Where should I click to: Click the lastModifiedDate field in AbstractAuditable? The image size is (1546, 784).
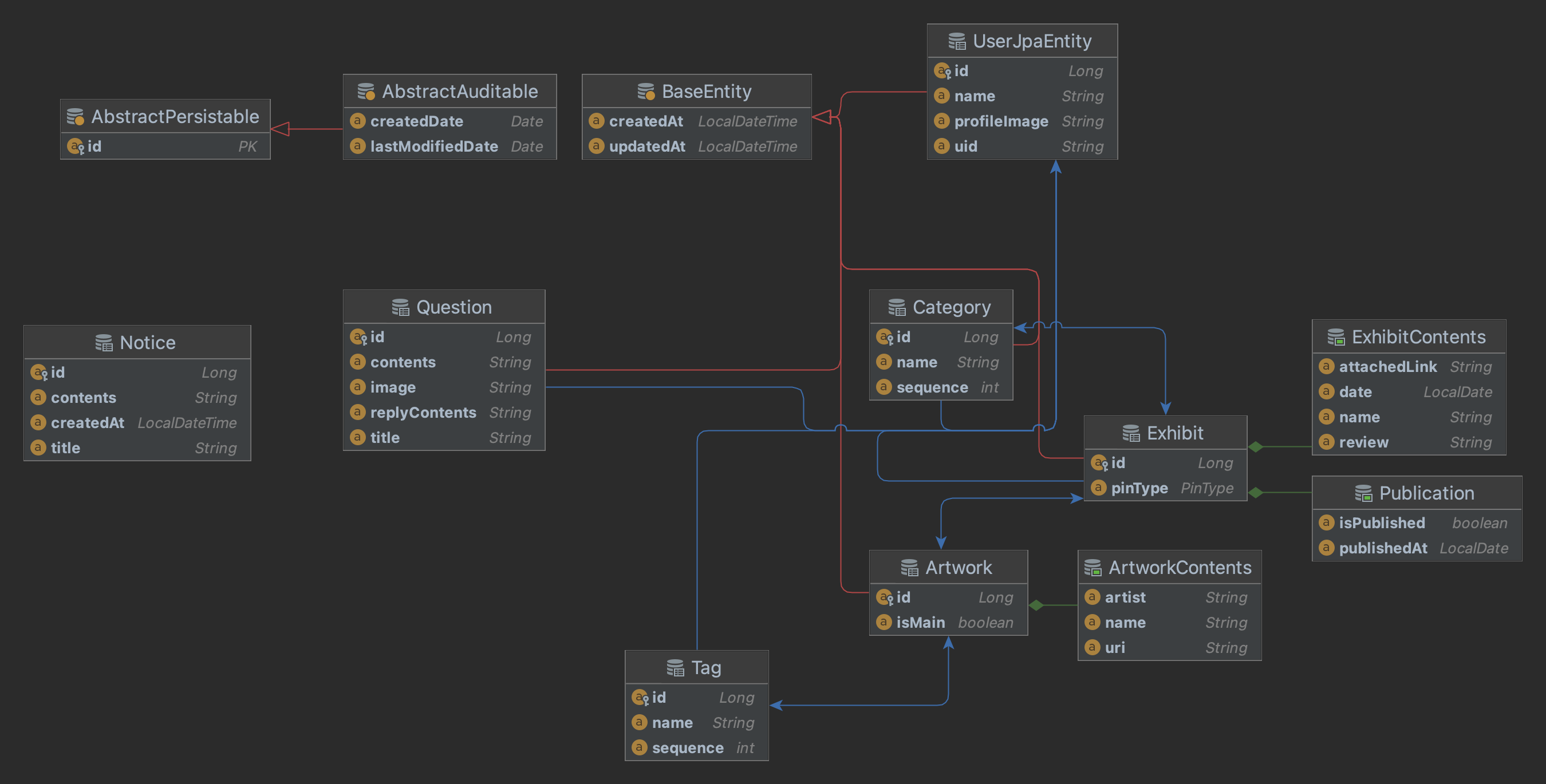click(x=433, y=146)
